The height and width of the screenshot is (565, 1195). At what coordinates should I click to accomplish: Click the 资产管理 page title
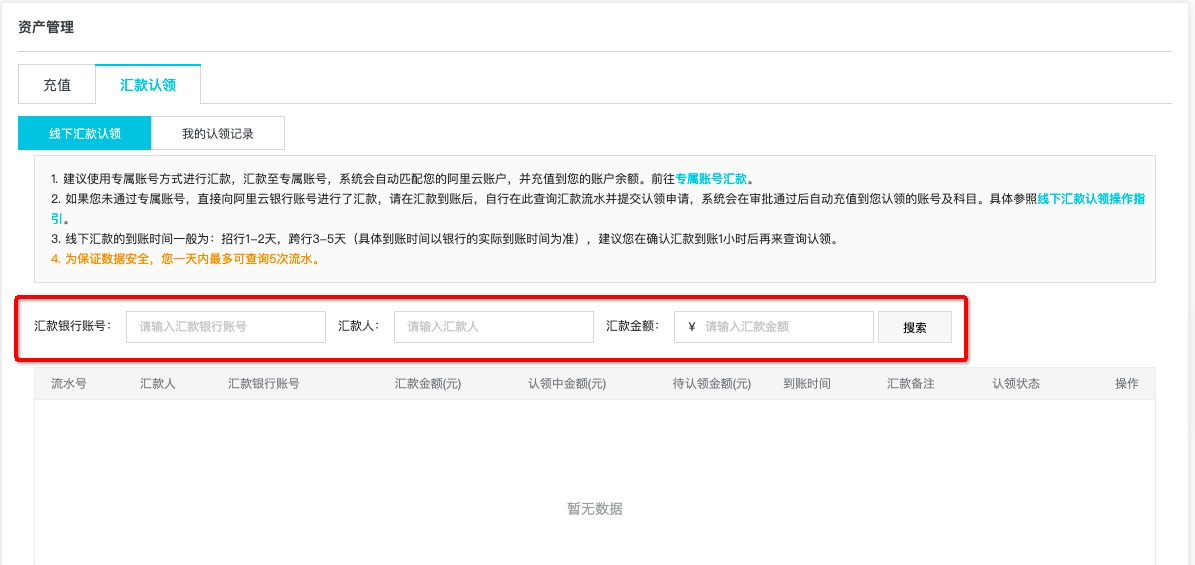pos(46,27)
